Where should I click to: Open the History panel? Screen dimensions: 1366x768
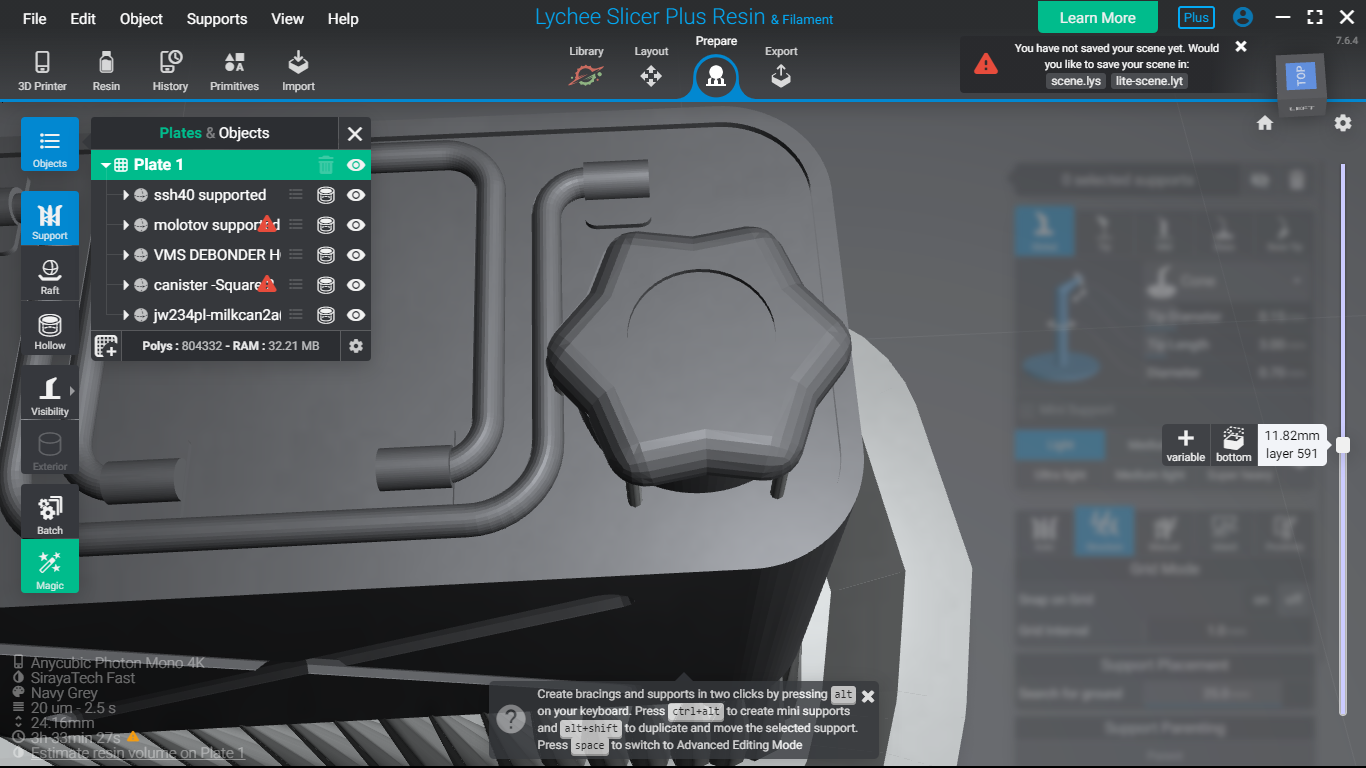[170, 71]
